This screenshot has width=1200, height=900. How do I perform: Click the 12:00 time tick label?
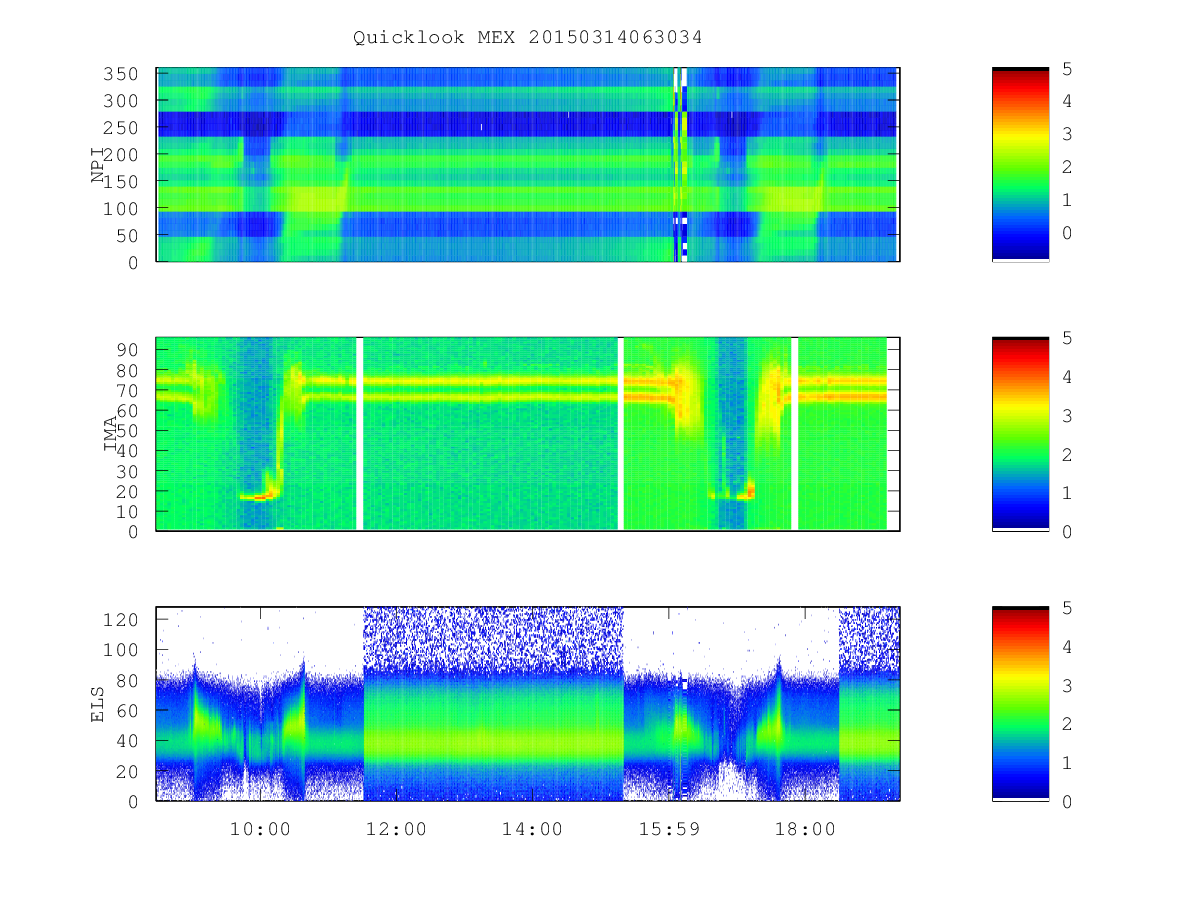[x=397, y=829]
